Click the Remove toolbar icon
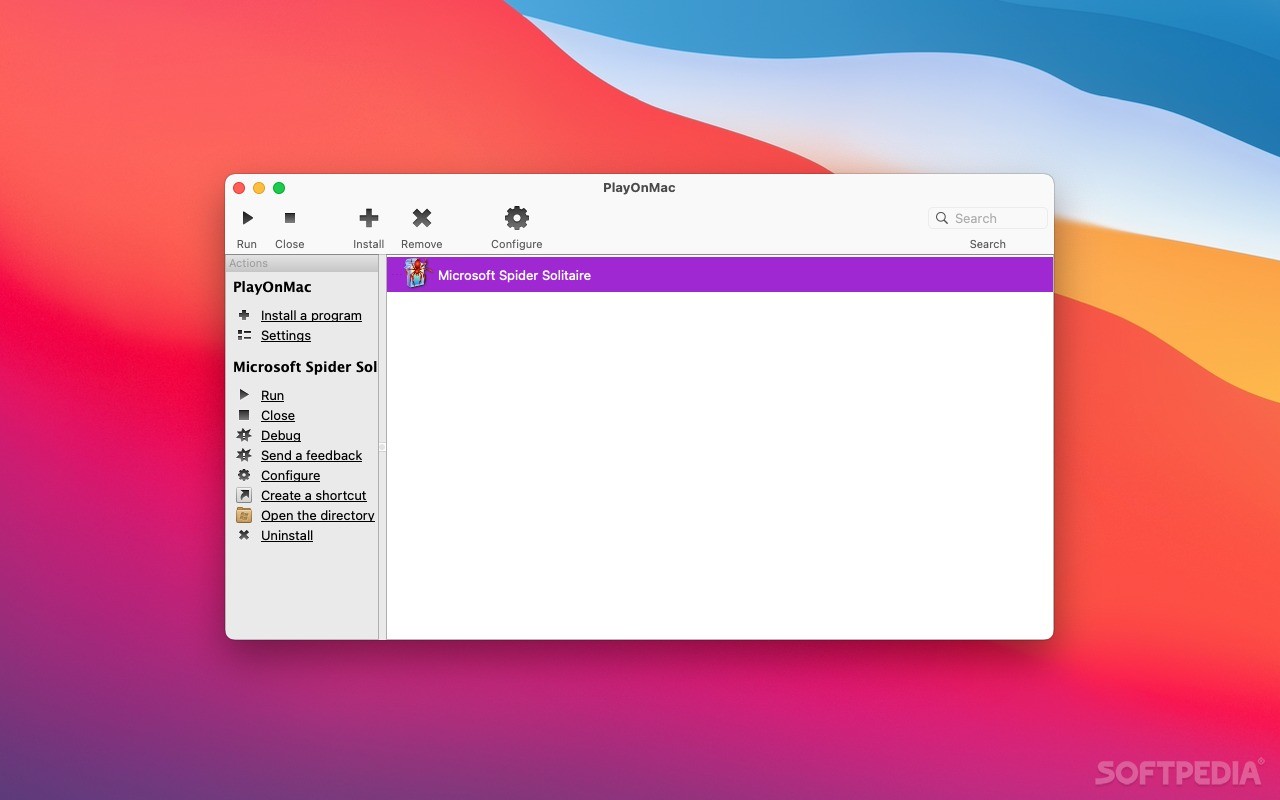 click(x=421, y=218)
